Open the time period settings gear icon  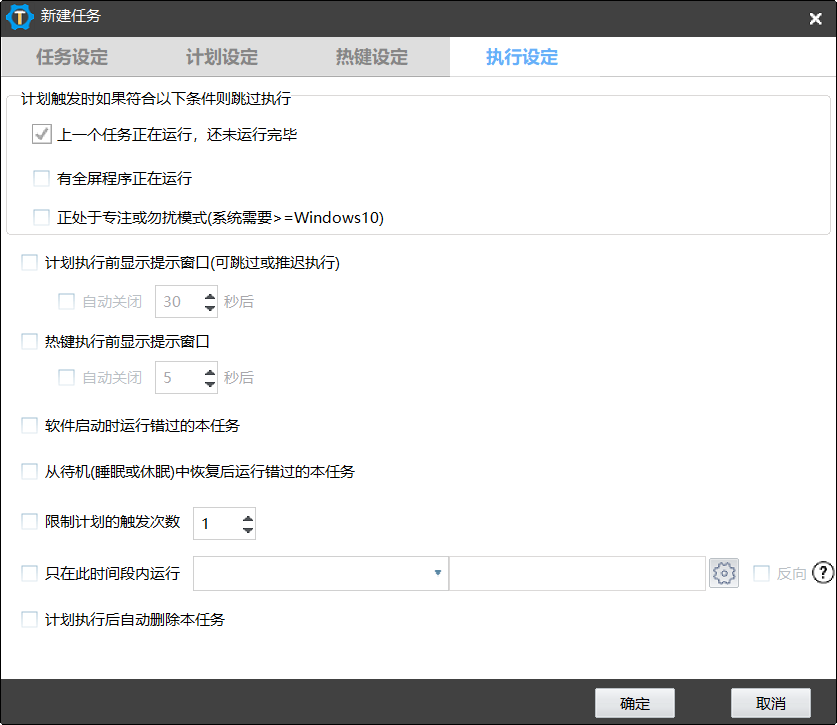click(724, 572)
